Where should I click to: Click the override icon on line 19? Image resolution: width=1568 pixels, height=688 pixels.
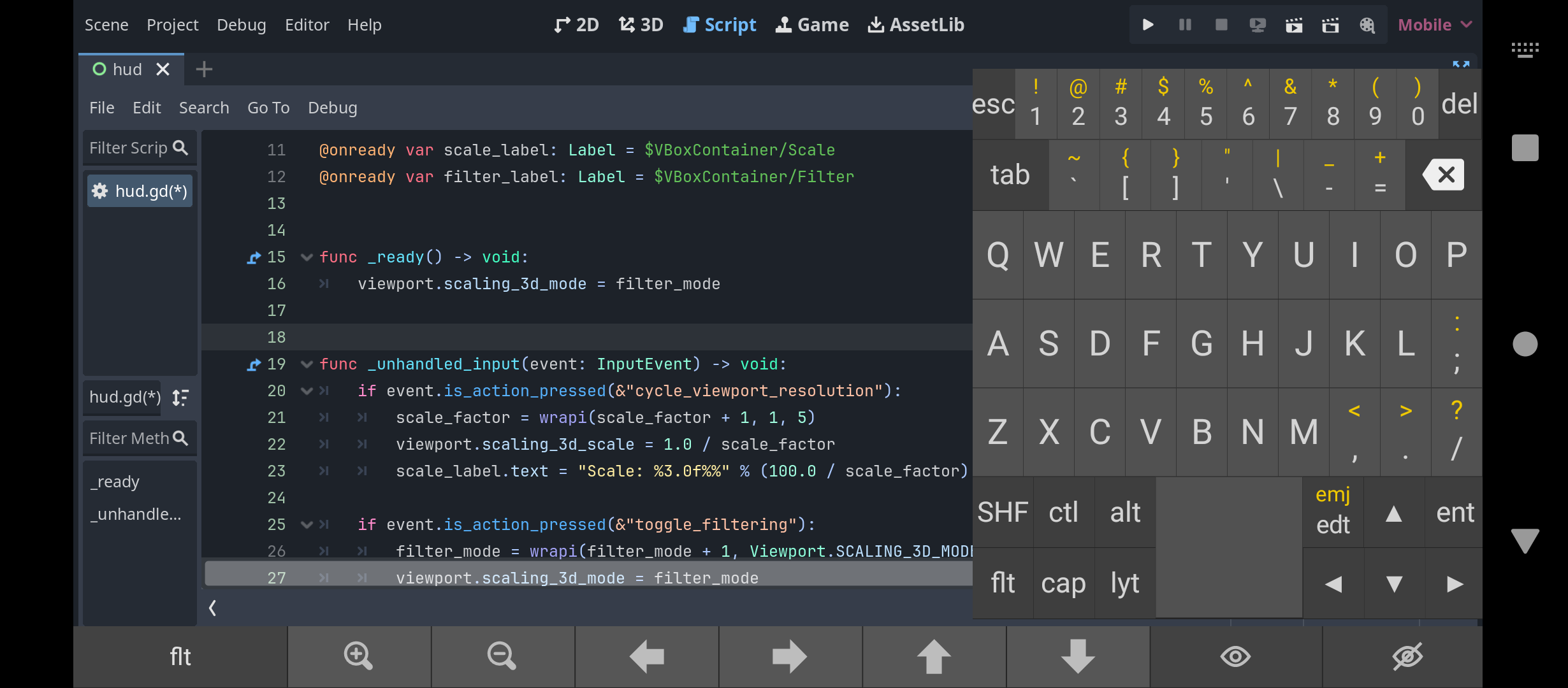[x=254, y=364]
